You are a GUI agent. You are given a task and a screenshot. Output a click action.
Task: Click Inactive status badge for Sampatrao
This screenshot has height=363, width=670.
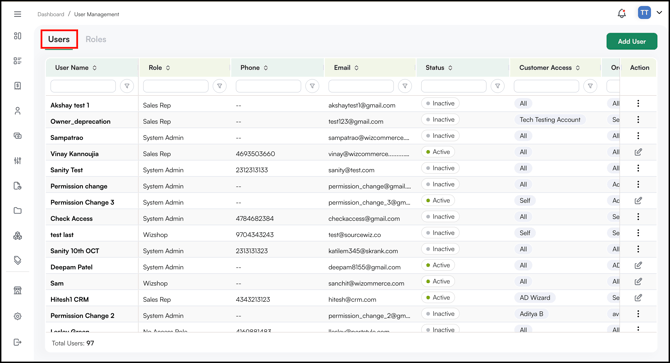coord(440,136)
